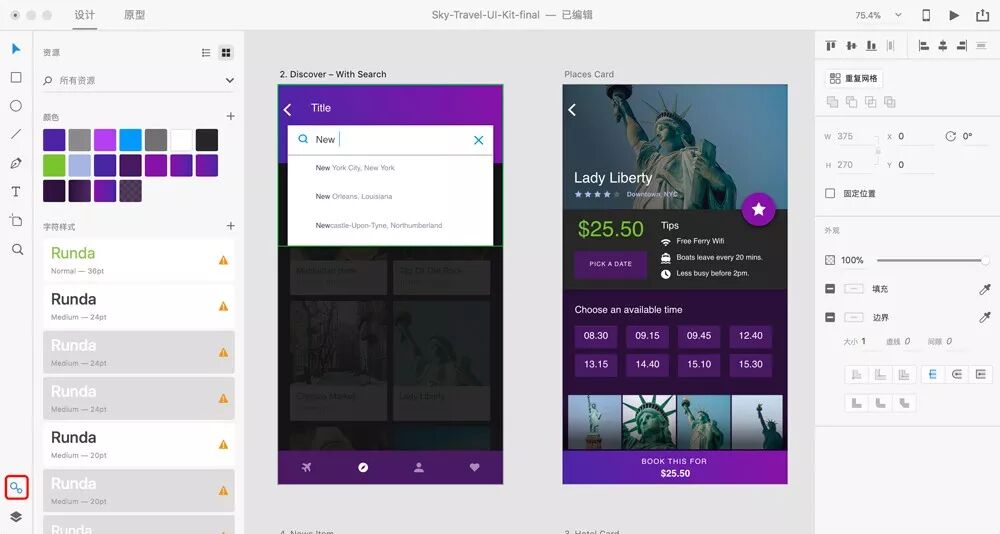This screenshot has height=534, width=1000.
Task: Align selection to top edge
Action: [830, 45]
